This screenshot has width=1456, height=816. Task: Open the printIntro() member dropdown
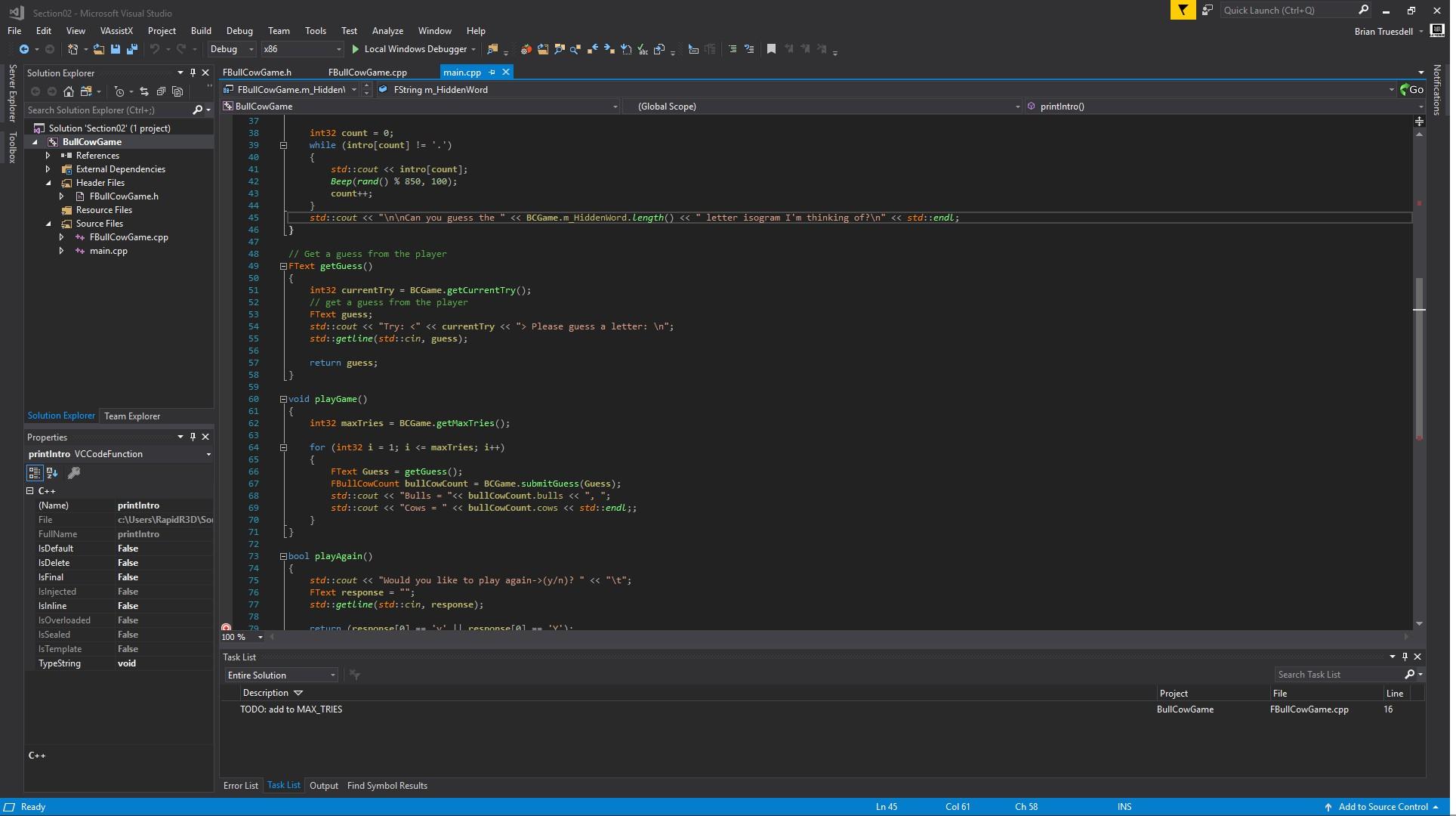(x=1224, y=107)
